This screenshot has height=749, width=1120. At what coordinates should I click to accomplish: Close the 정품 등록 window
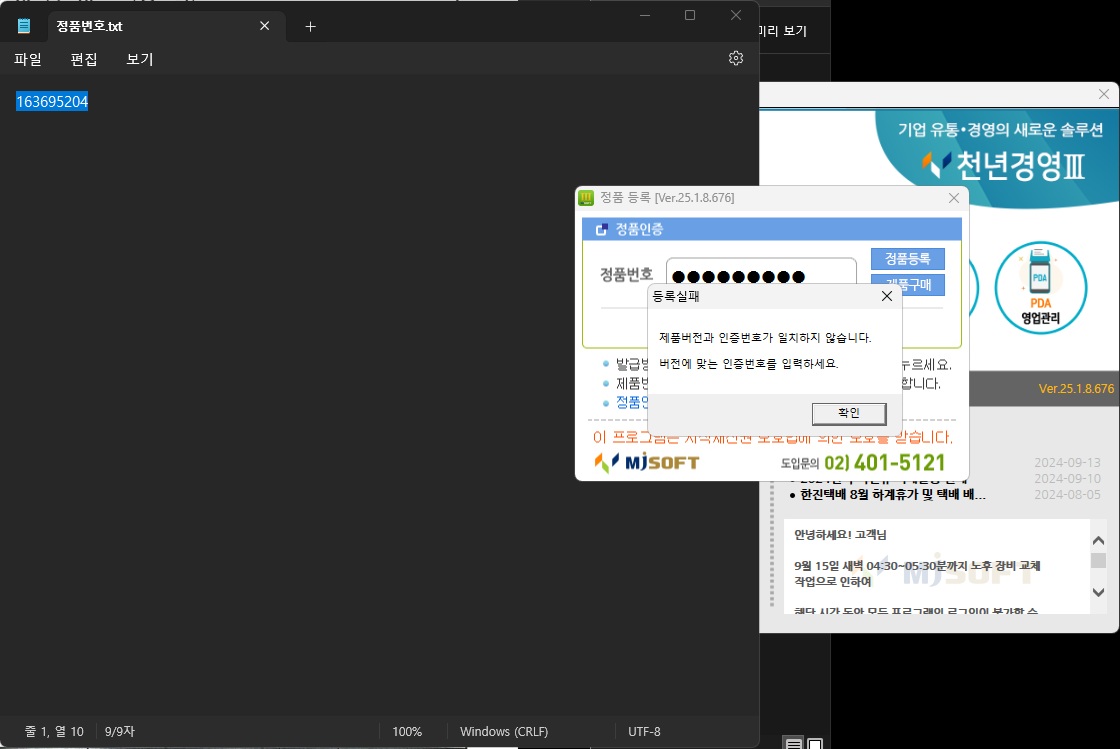[x=954, y=198]
